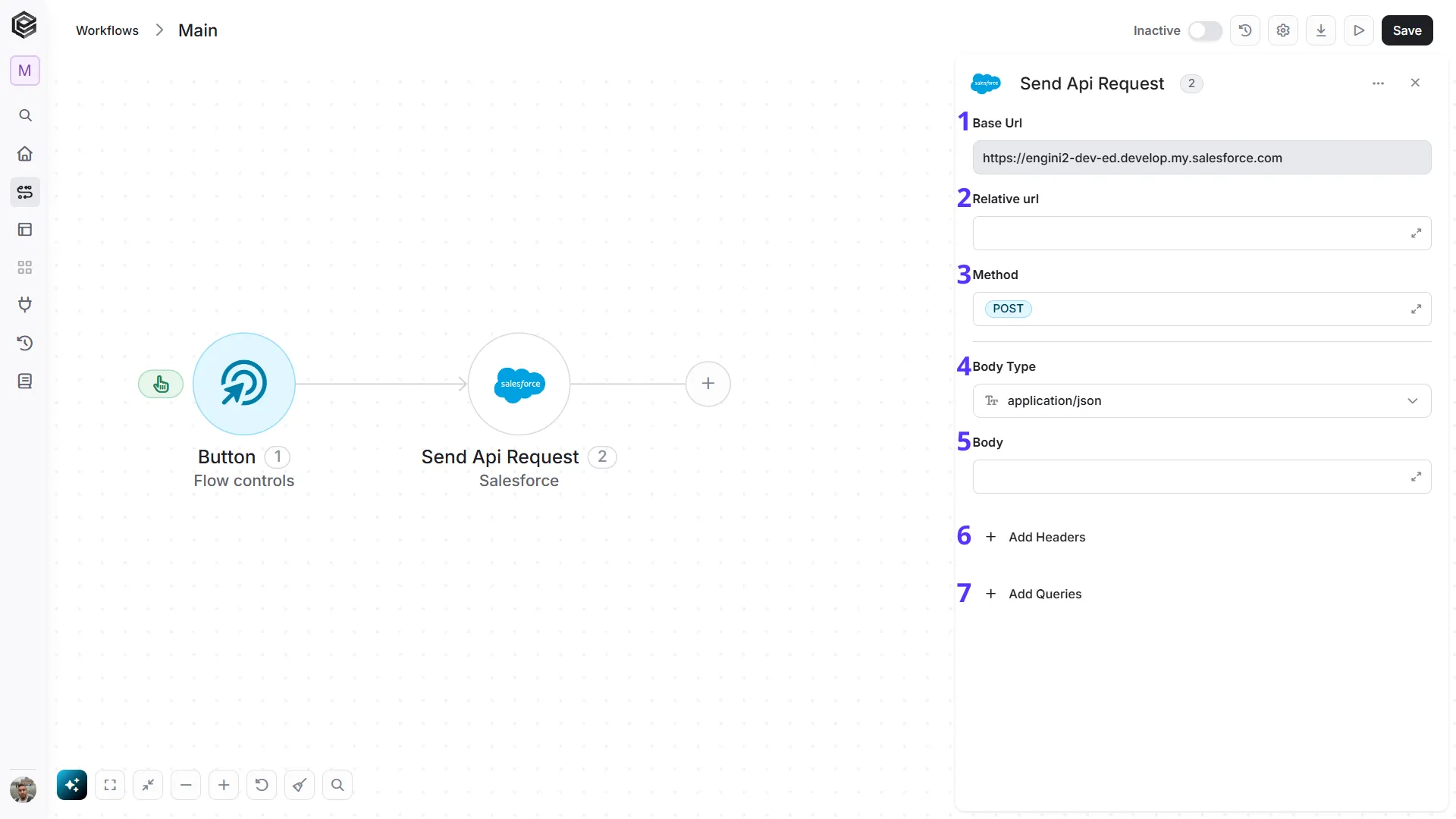Search nodes with the canvas magnifier

point(337,785)
